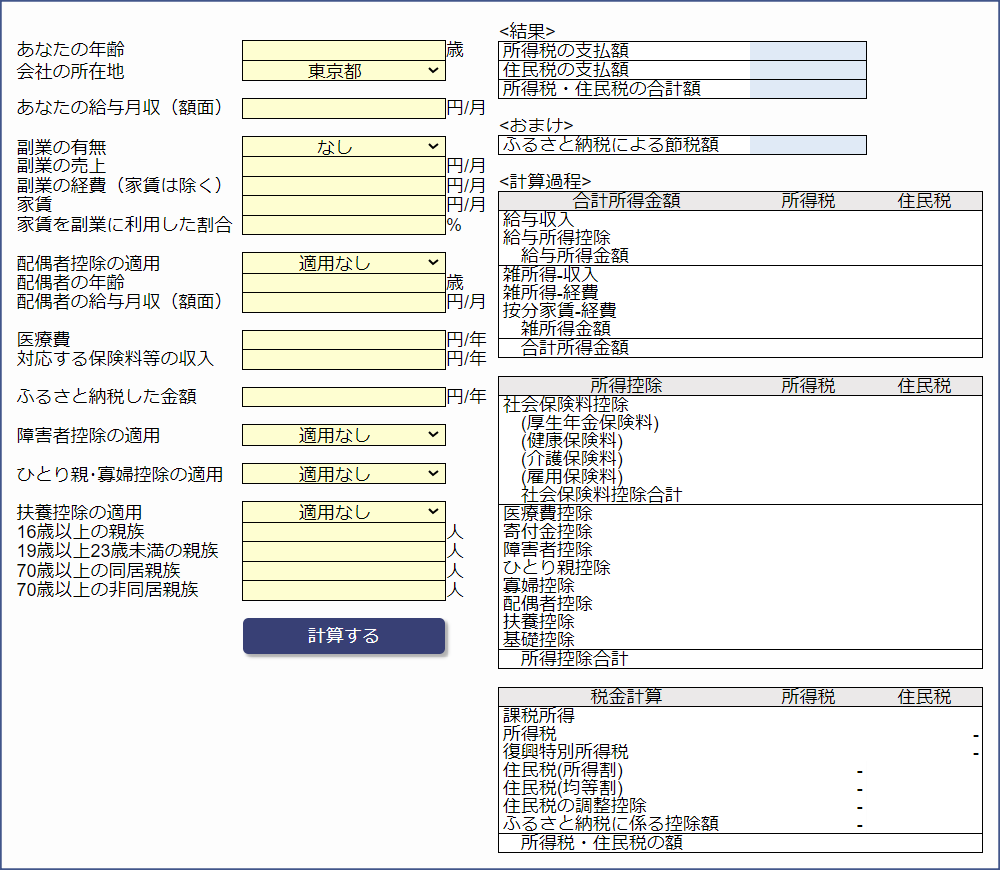Screen dimensions: 1000x870
Task: Open the ひとり親･寡婦控除の適用 dropdown
Action: (344, 473)
